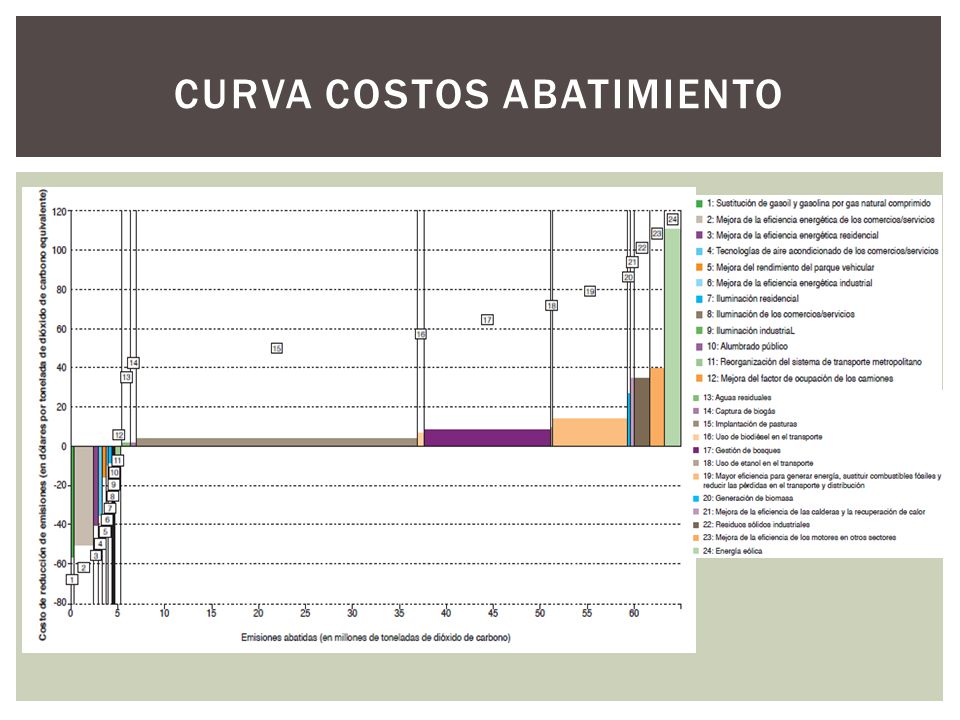
Task: Select legend text "17: Gestión de bosques"
Action: coord(741,450)
